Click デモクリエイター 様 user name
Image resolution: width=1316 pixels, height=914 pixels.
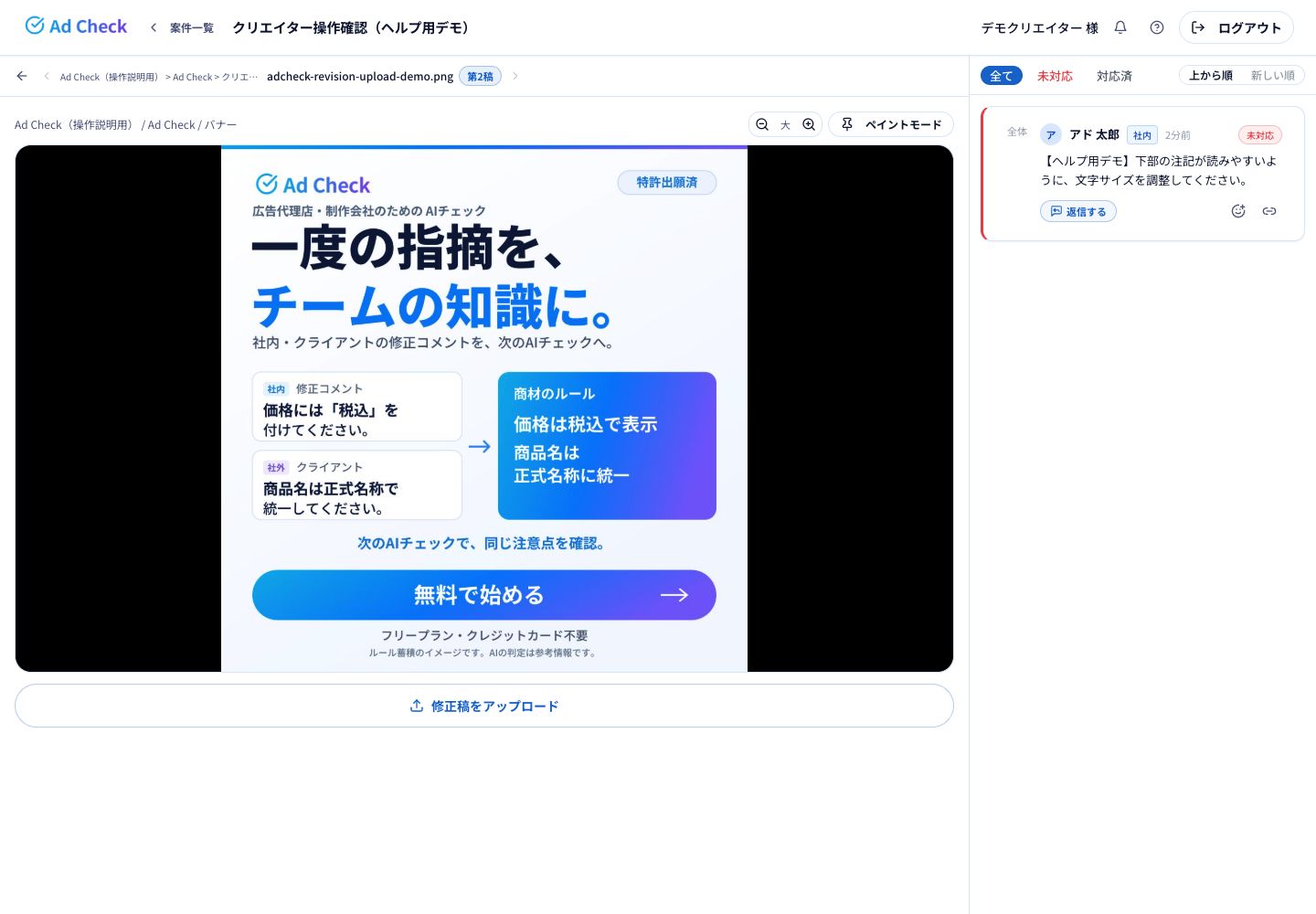1040,27
